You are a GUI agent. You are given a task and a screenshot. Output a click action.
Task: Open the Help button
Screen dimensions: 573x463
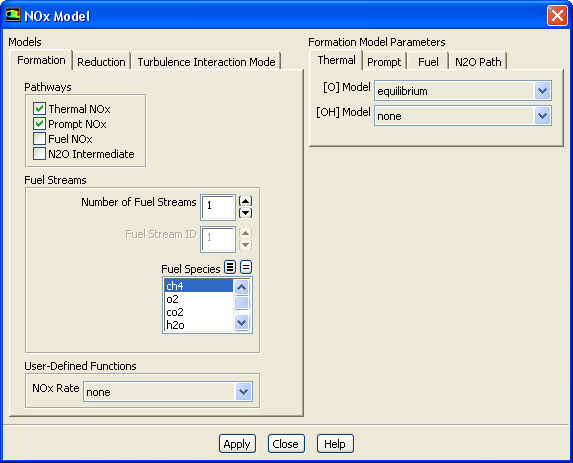point(335,444)
